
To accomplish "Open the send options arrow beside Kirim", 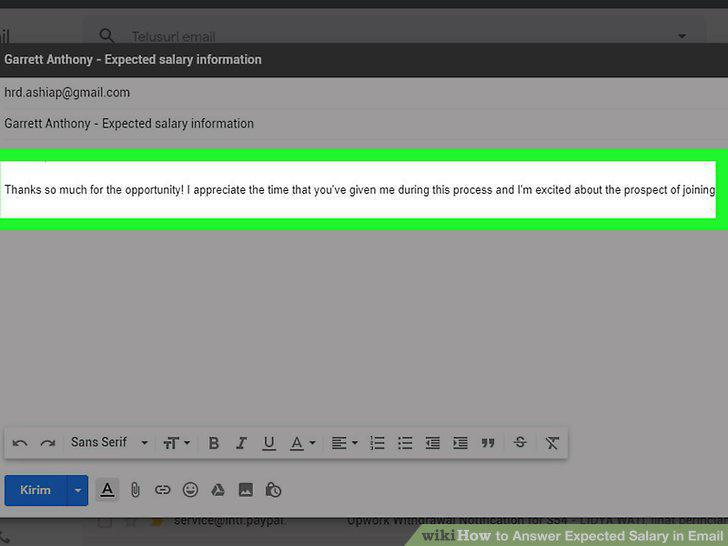I will tap(78, 490).
